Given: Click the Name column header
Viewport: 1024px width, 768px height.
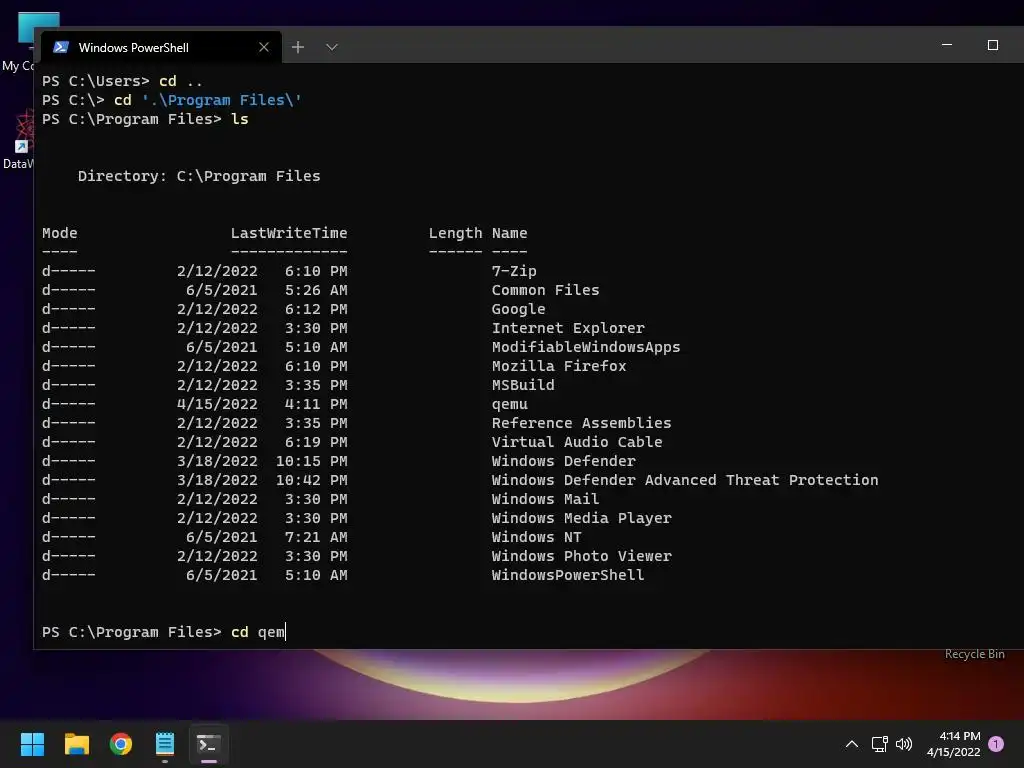Looking at the screenshot, I should pyautogui.click(x=509, y=233).
